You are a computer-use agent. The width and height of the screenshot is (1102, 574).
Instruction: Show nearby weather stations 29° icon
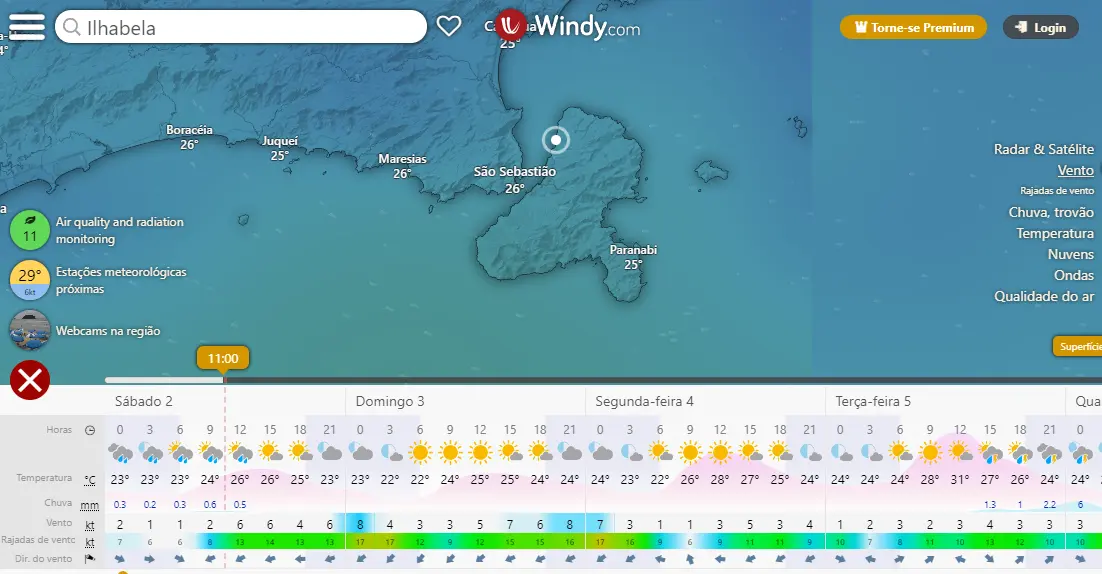pos(30,280)
